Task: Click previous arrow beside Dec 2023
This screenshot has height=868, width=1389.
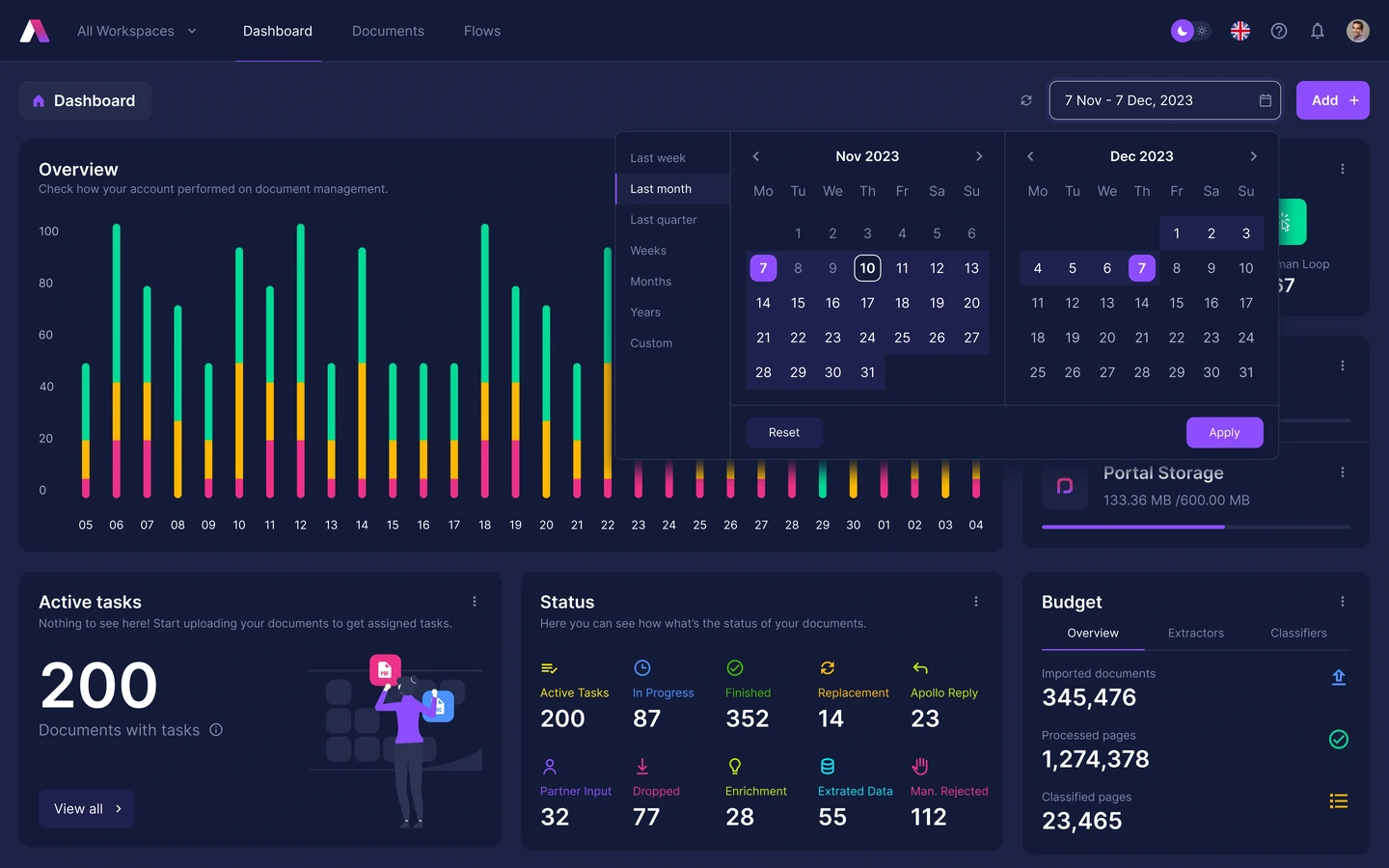Action: pyautogui.click(x=1030, y=156)
